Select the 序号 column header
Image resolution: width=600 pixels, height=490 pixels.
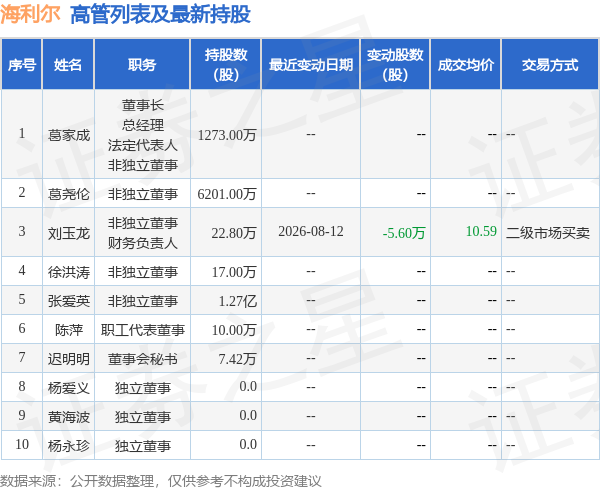[22, 64]
